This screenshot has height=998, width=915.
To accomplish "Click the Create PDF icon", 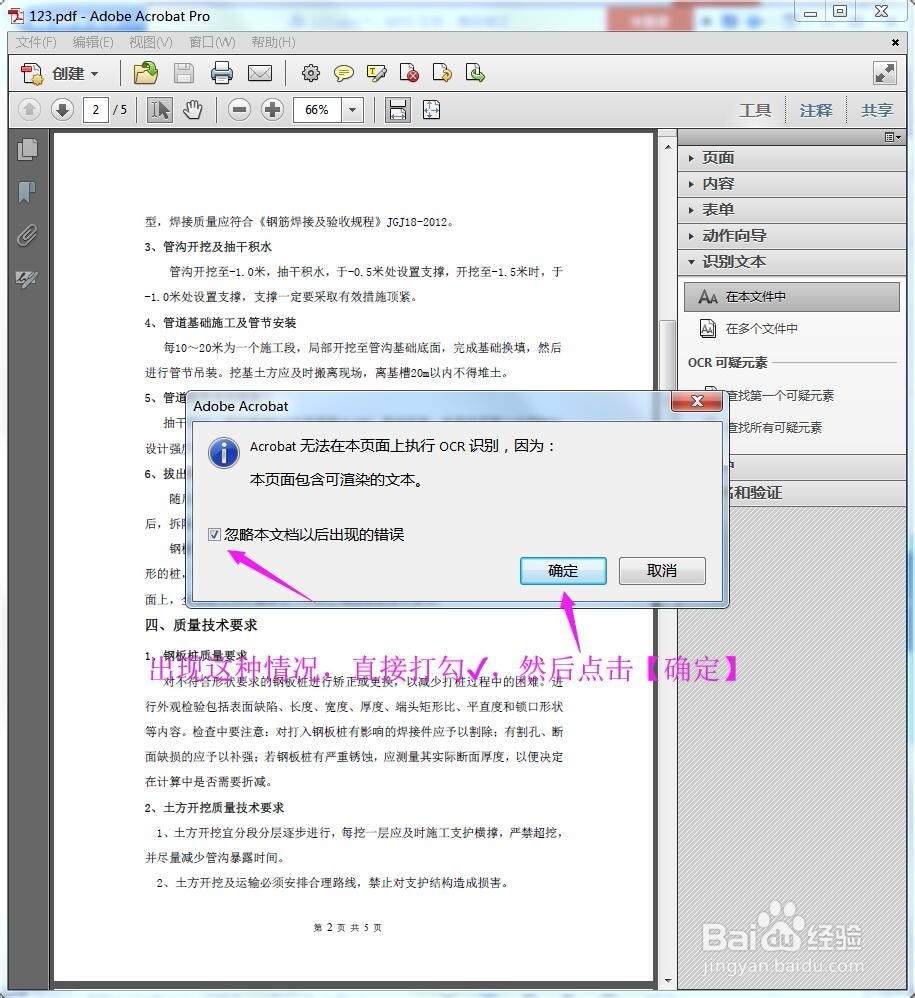I will pos(32,74).
